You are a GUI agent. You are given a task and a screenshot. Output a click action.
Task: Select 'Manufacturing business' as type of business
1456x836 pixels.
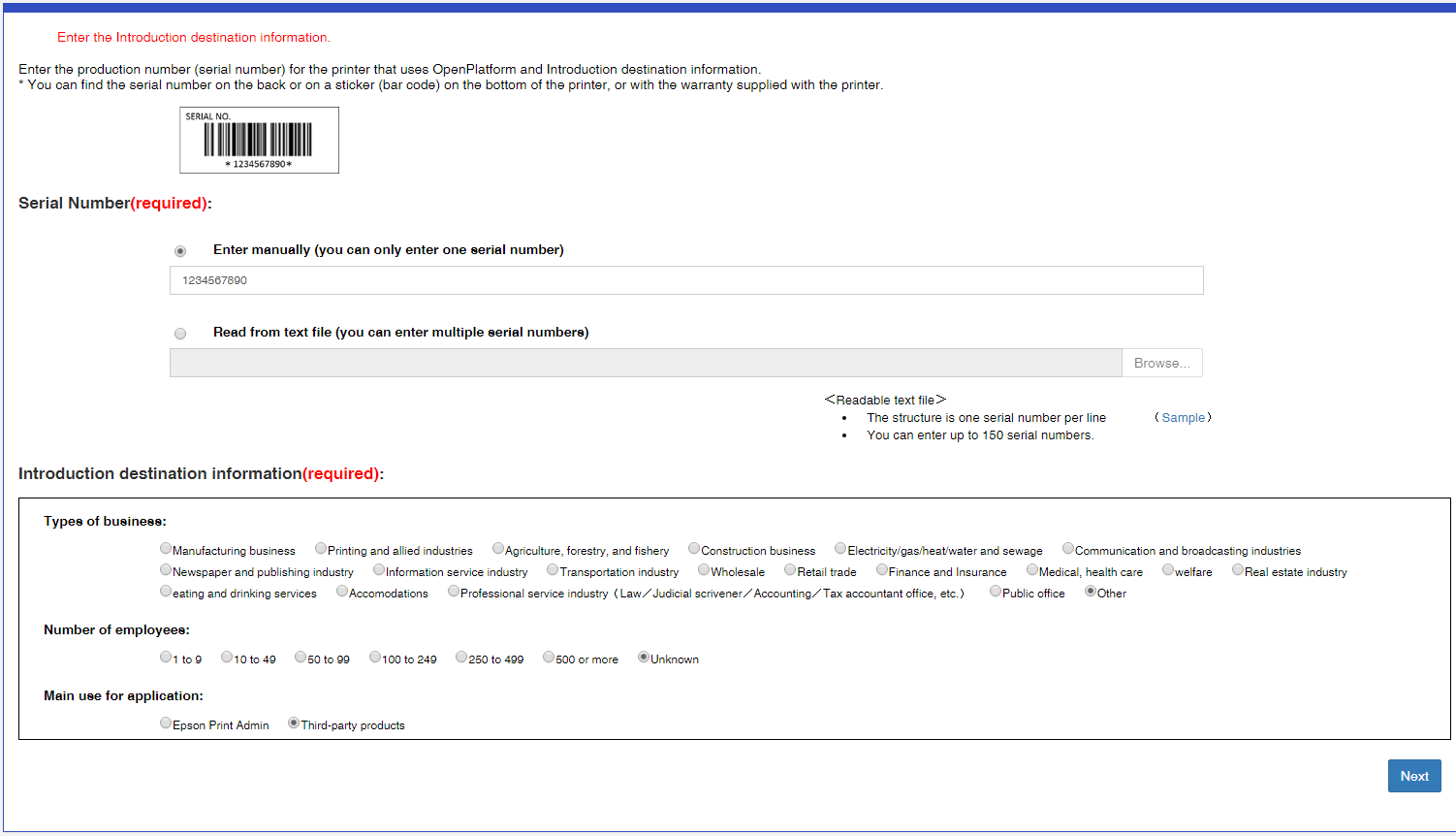pos(166,547)
